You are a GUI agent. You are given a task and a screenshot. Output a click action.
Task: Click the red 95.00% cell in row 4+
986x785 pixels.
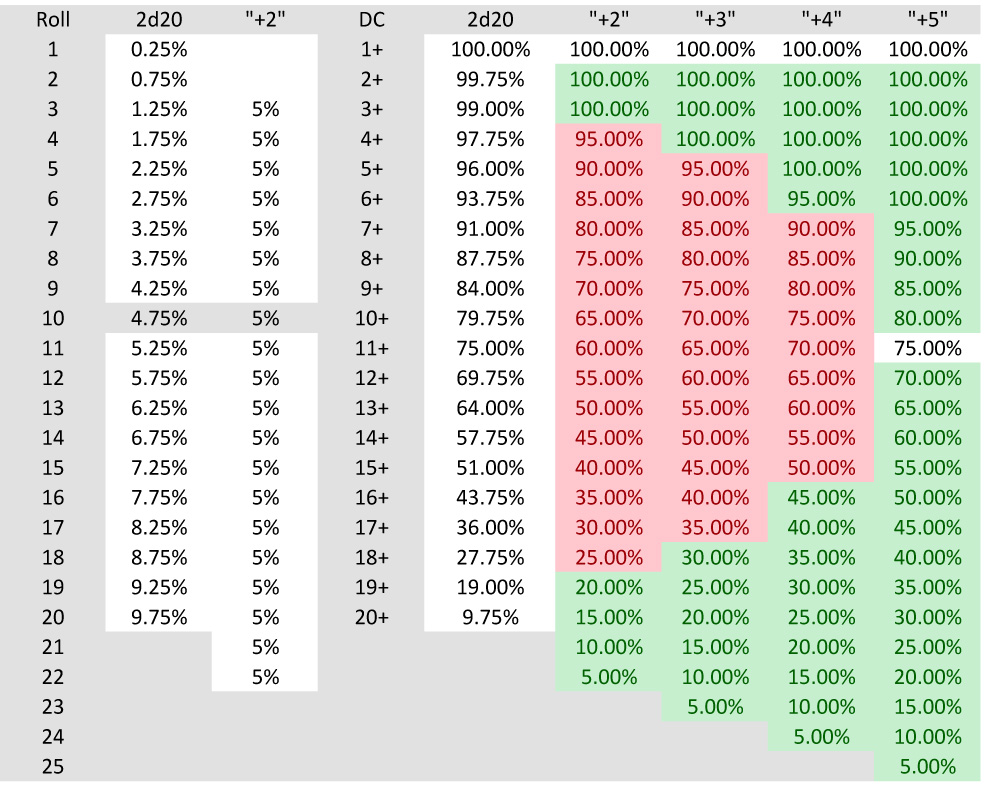pyautogui.click(x=608, y=139)
